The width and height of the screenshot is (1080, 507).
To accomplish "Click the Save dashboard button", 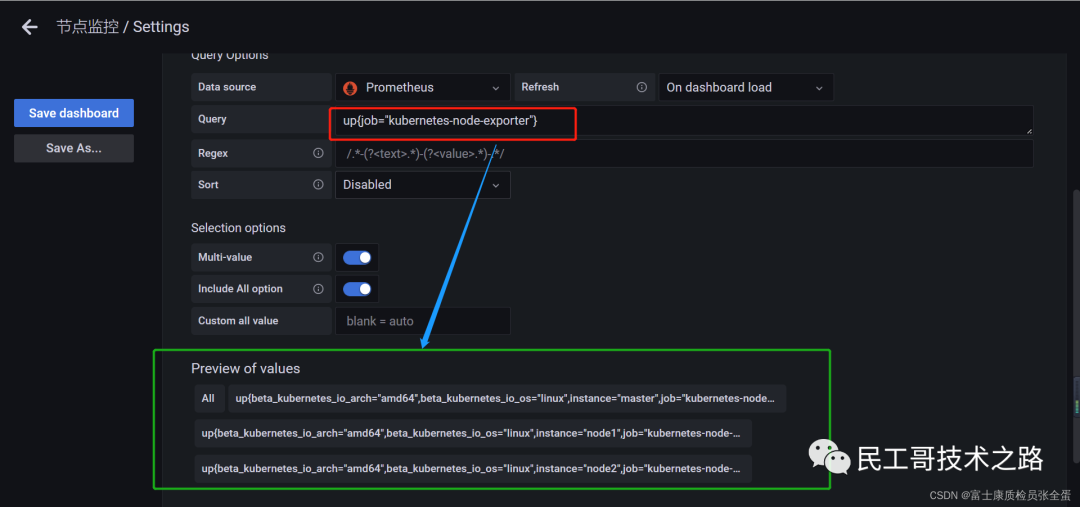I will (74, 113).
